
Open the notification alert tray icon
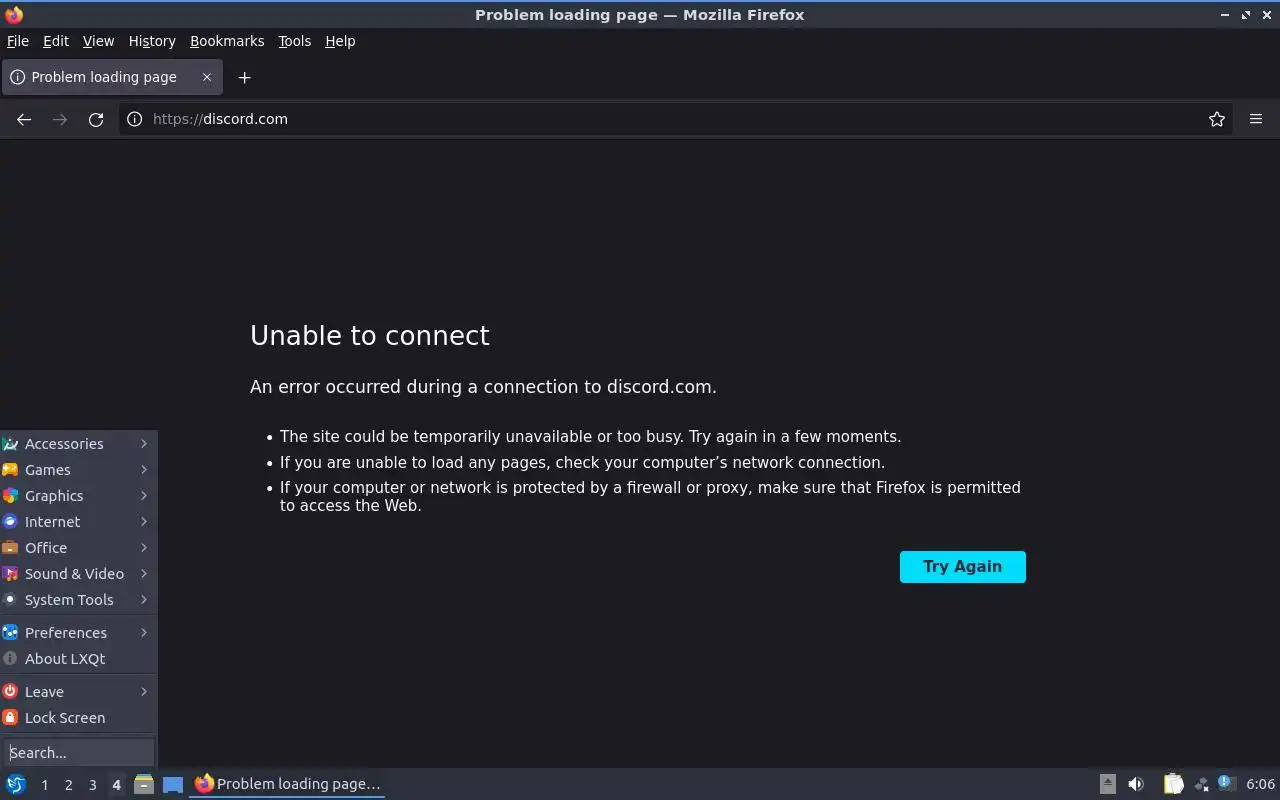click(1227, 784)
